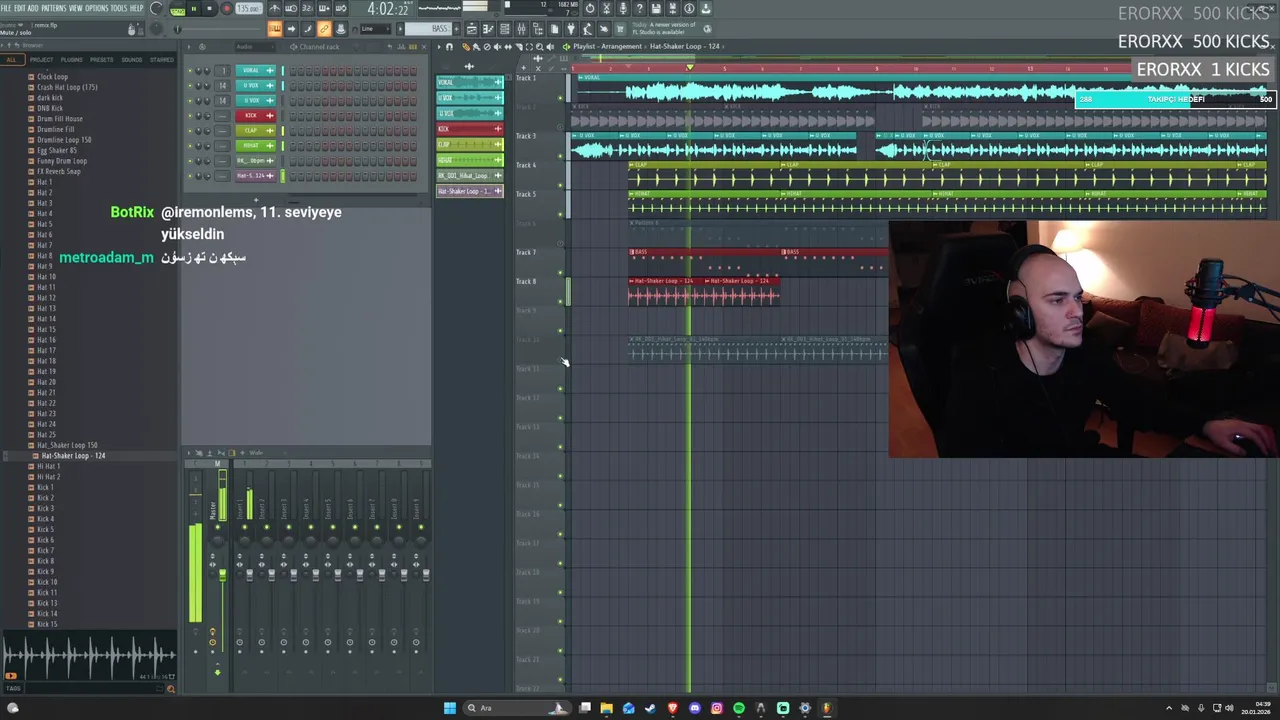Click the browser search magnifier icon
Screen dimensions: 1280x720
pos(170,688)
